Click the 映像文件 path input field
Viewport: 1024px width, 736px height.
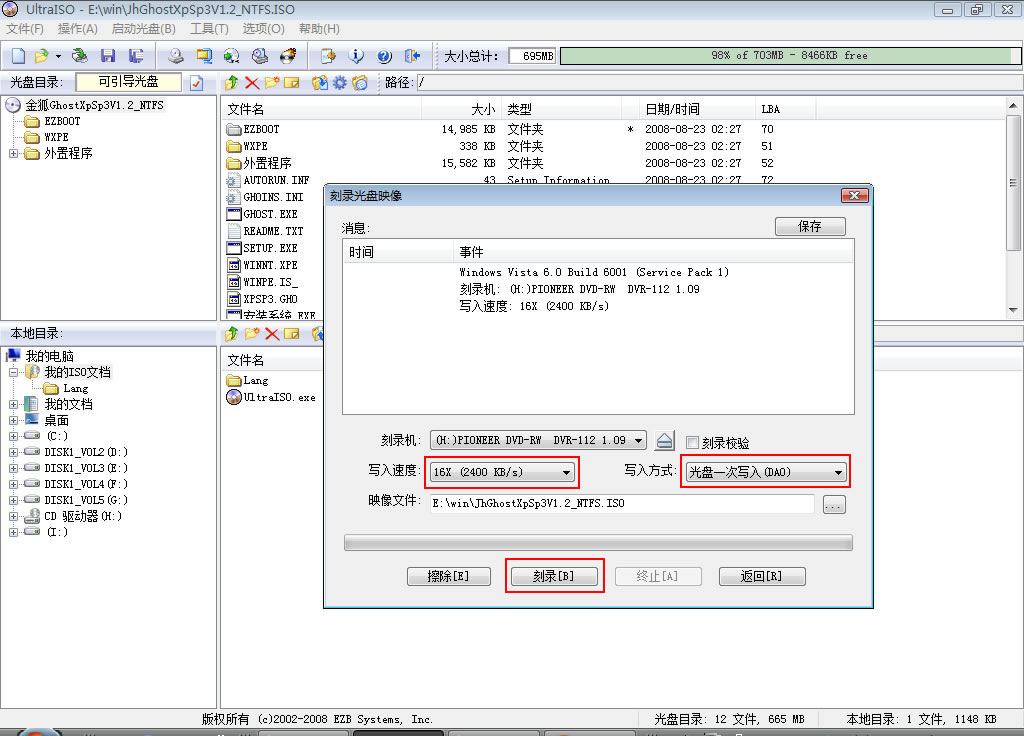click(x=622, y=504)
